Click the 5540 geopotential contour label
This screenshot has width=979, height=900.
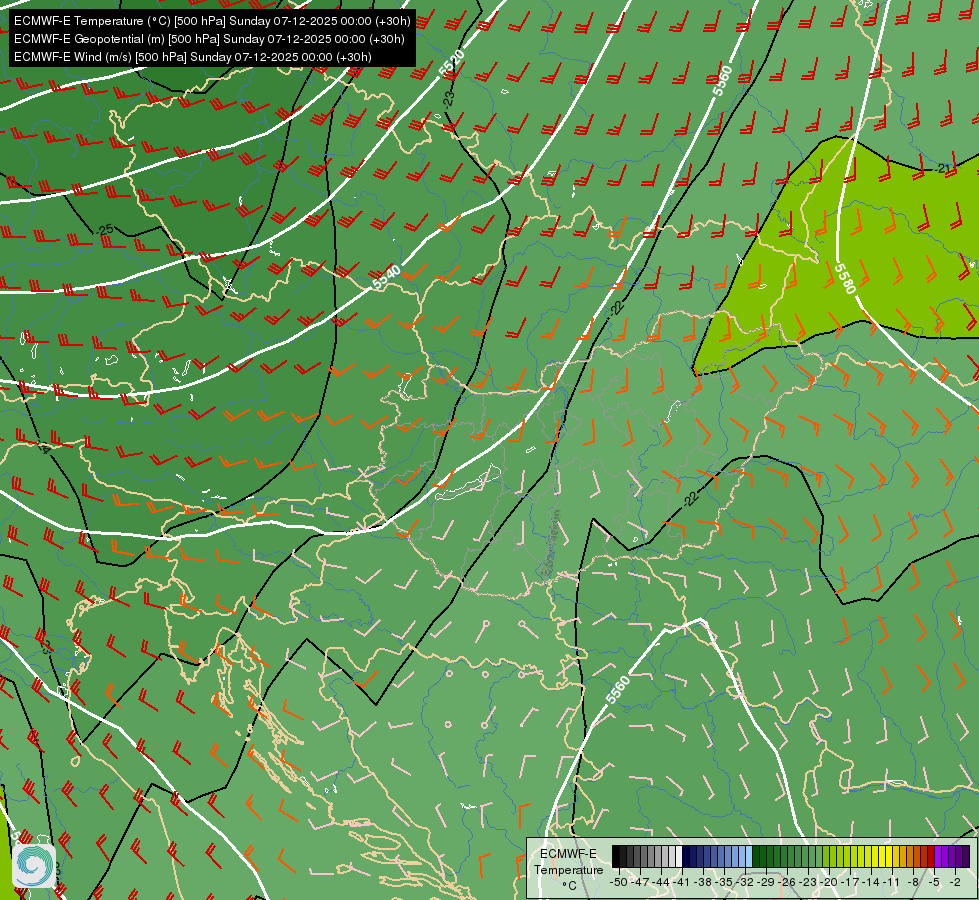[x=386, y=277]
